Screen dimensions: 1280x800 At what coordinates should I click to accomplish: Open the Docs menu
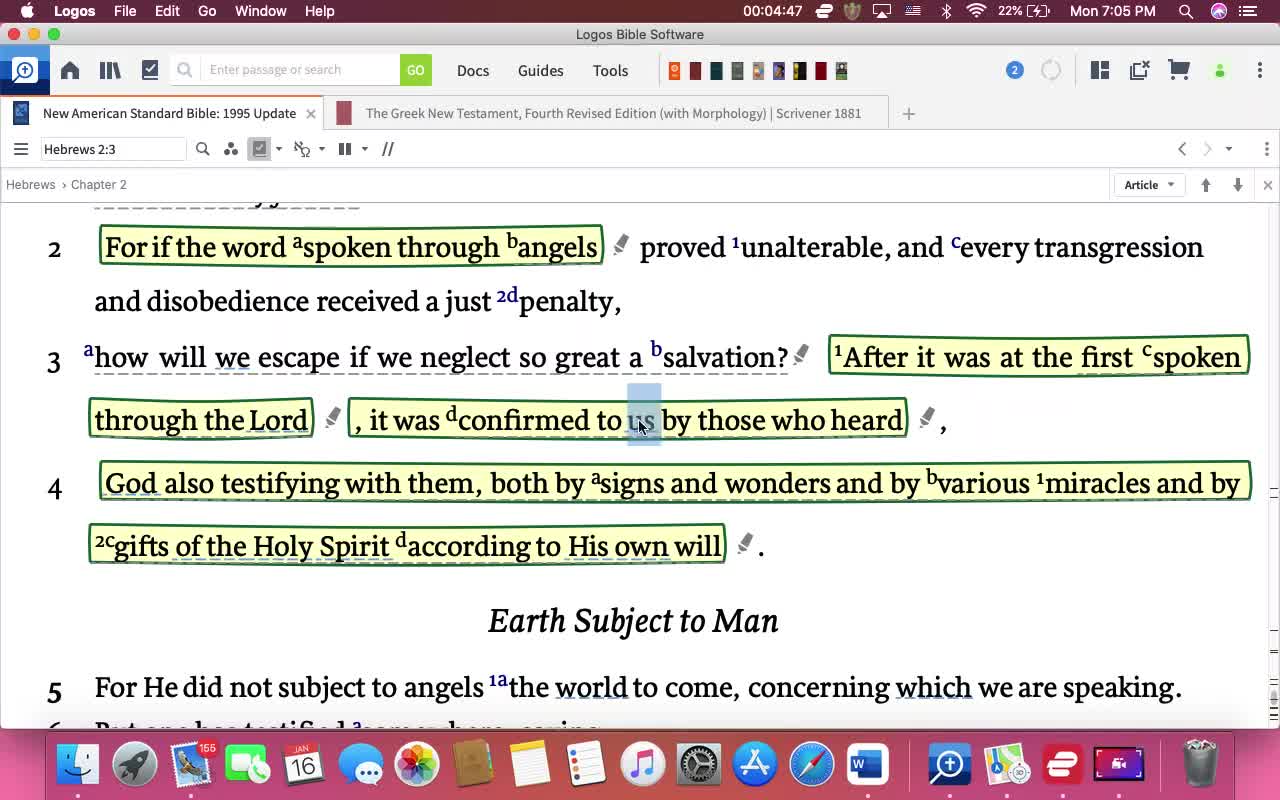(473, 70)
